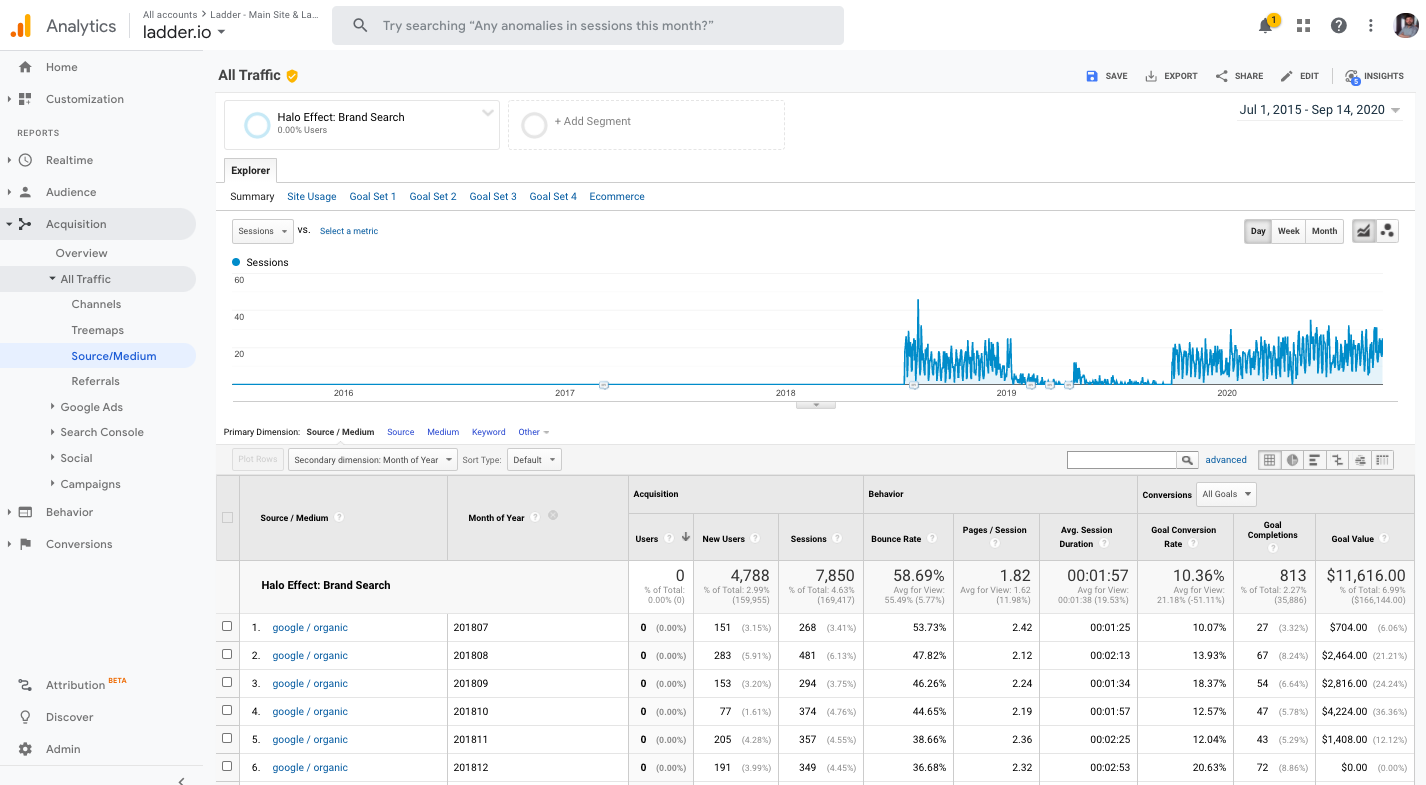Click the EXPORT report button
This screenshot has width=1426, height=785.
tap(1171, 76)
